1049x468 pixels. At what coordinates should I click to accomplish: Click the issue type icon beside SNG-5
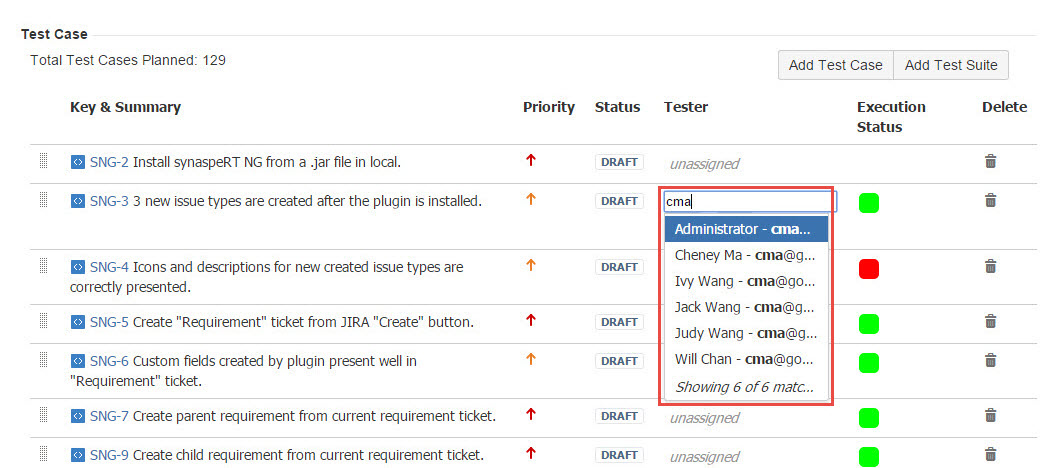click(x=77, y=322)
